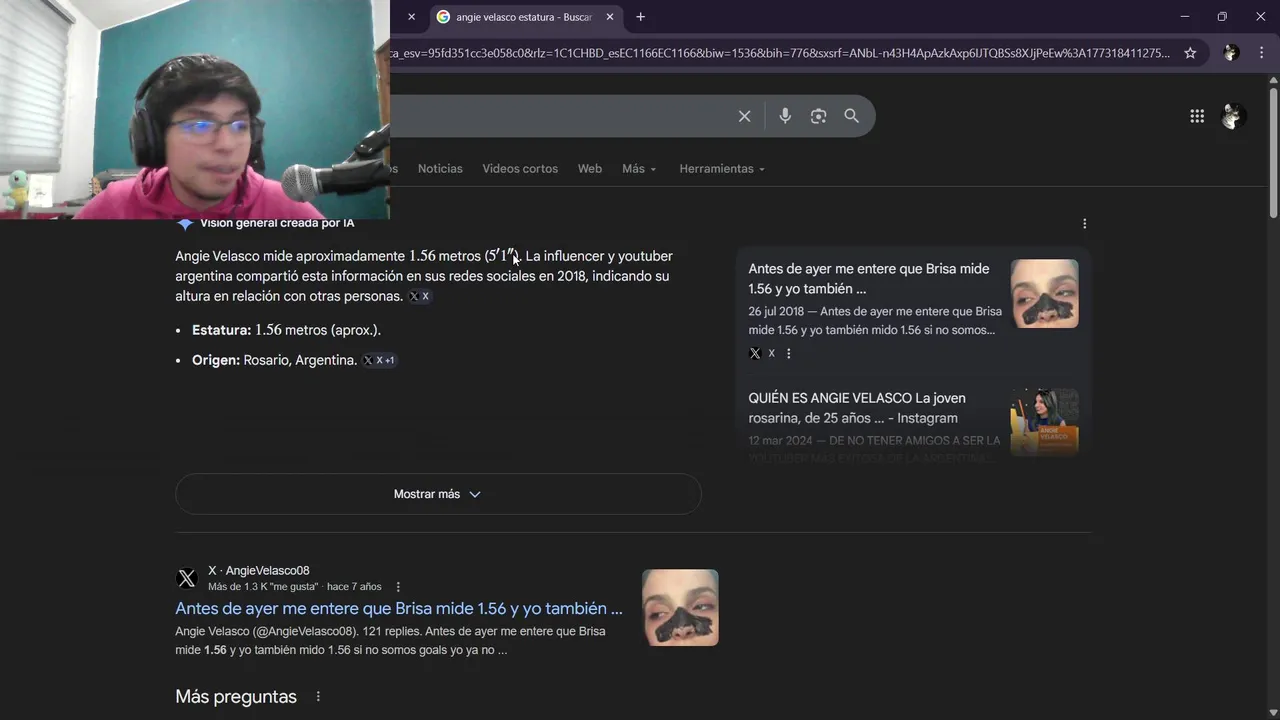
Task: Switch to the Web tab
Action: point(590,169)
